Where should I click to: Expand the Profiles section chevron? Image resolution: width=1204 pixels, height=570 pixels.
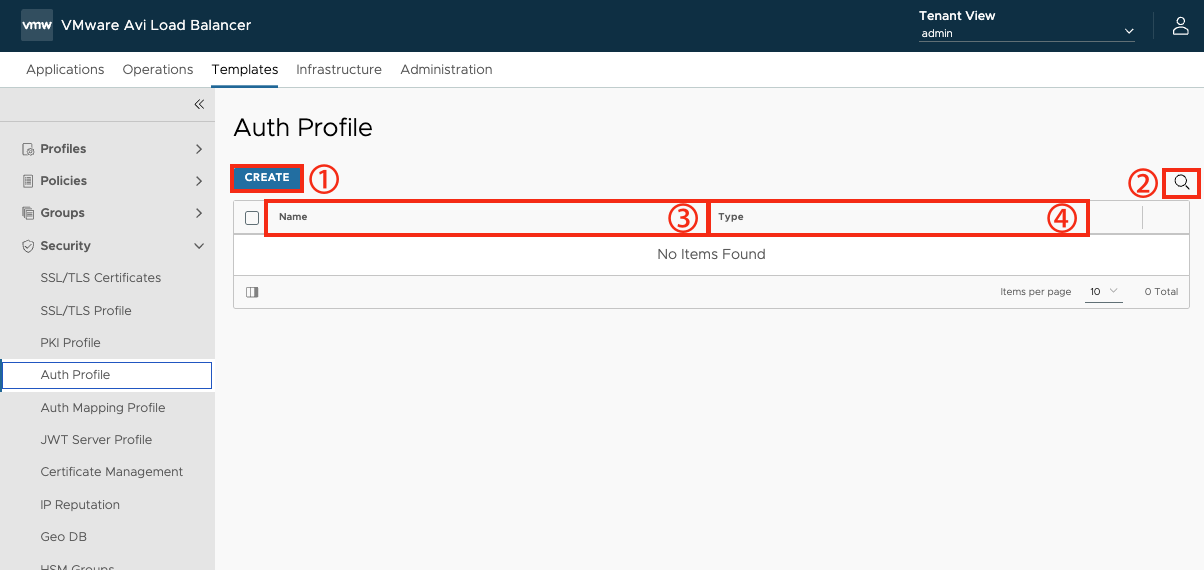point(199,149)
